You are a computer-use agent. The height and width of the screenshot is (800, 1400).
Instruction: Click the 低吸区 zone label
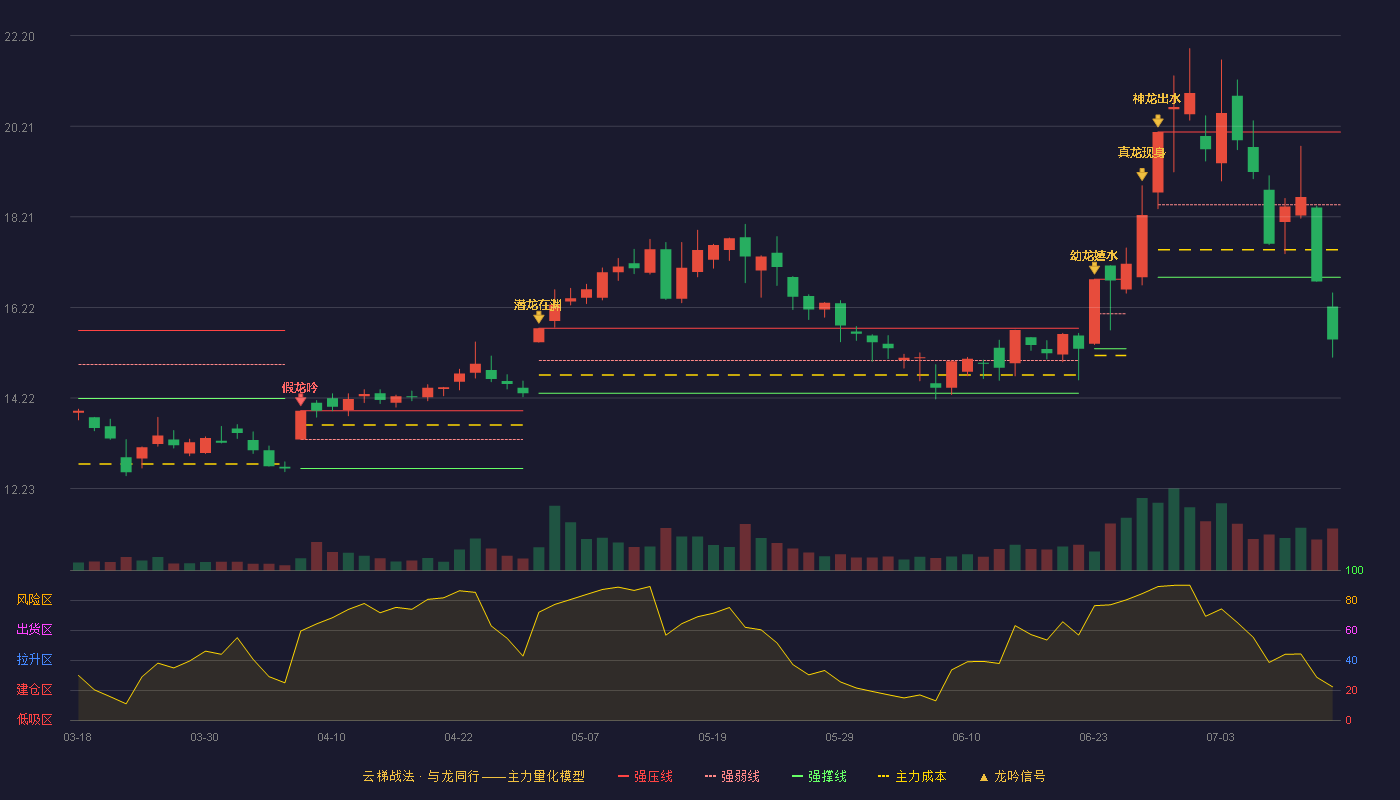[x=35, y=719]
